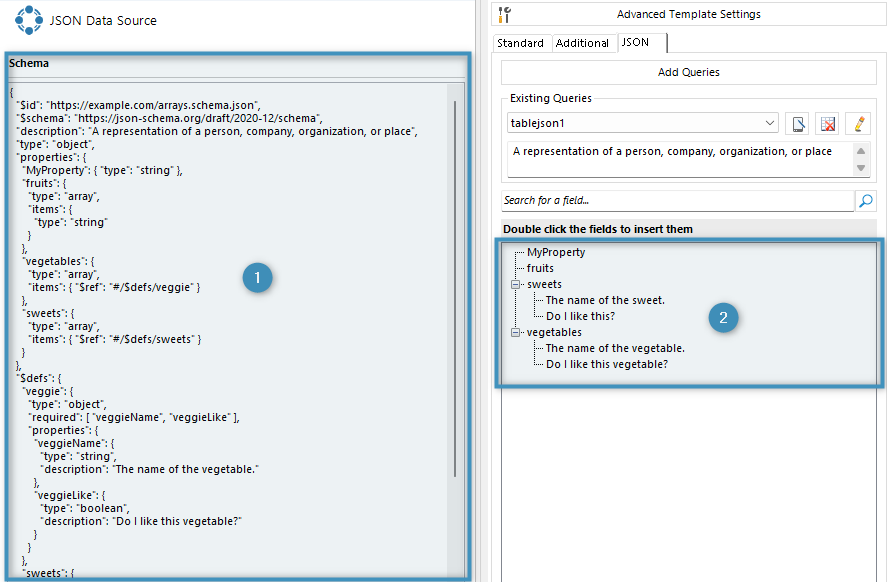887x582 pixels.
Task: Switch to the Standard tab
Action: point(520,43)
